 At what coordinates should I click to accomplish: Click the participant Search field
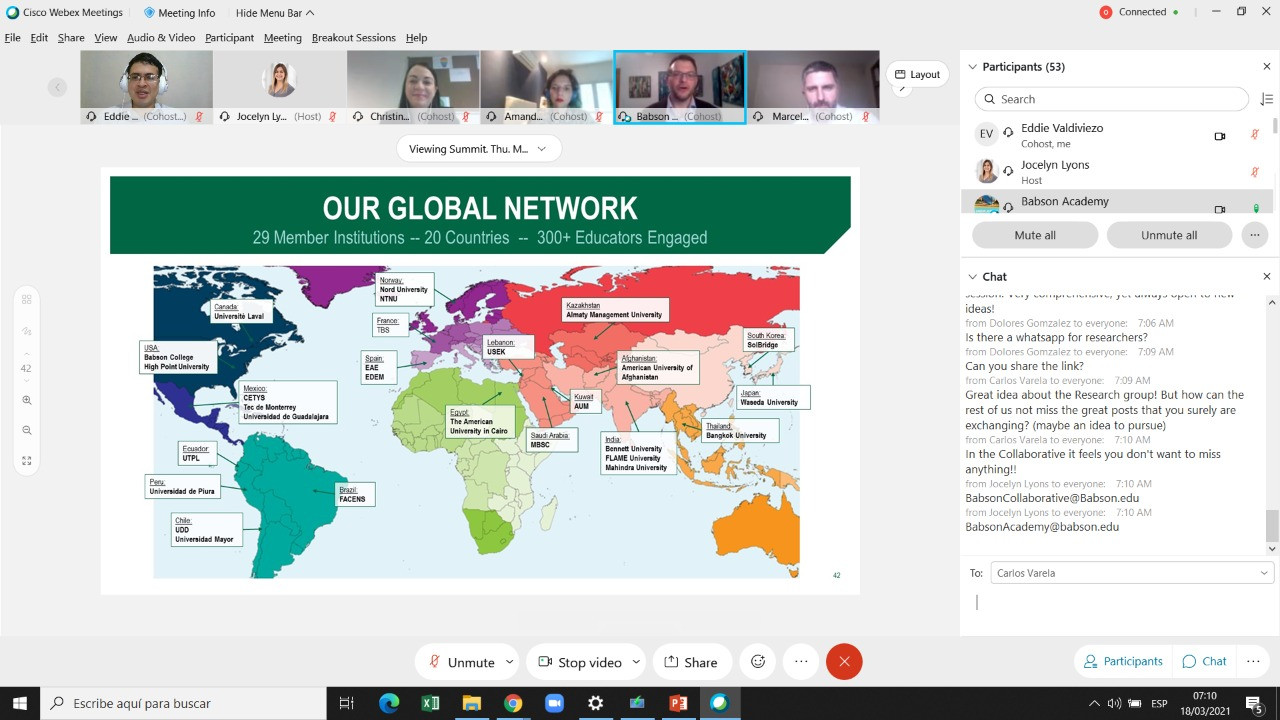tap(1111, 99)
